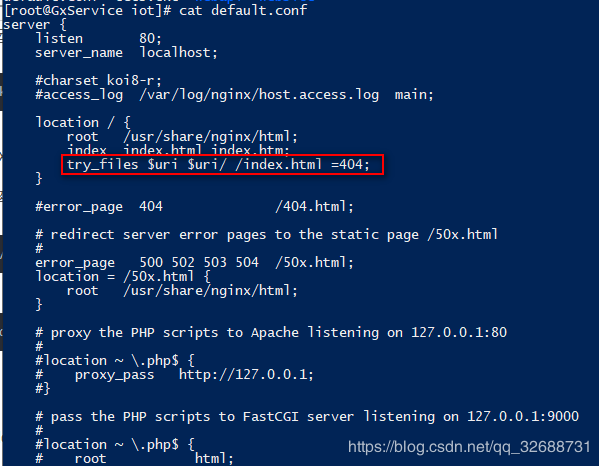The width and height of the screenshot is (599, 466).
Task: Click the 'cat default.conf' command text
Action: pos(243,10)
